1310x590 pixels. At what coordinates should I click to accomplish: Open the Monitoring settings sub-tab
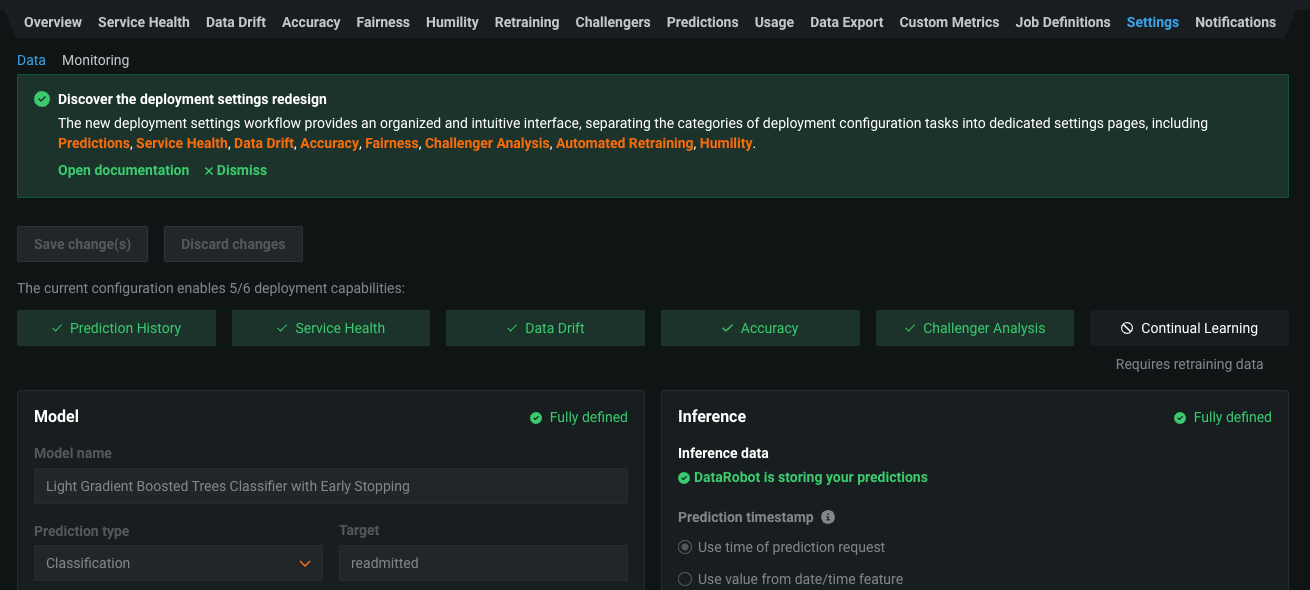pos(95,60)
